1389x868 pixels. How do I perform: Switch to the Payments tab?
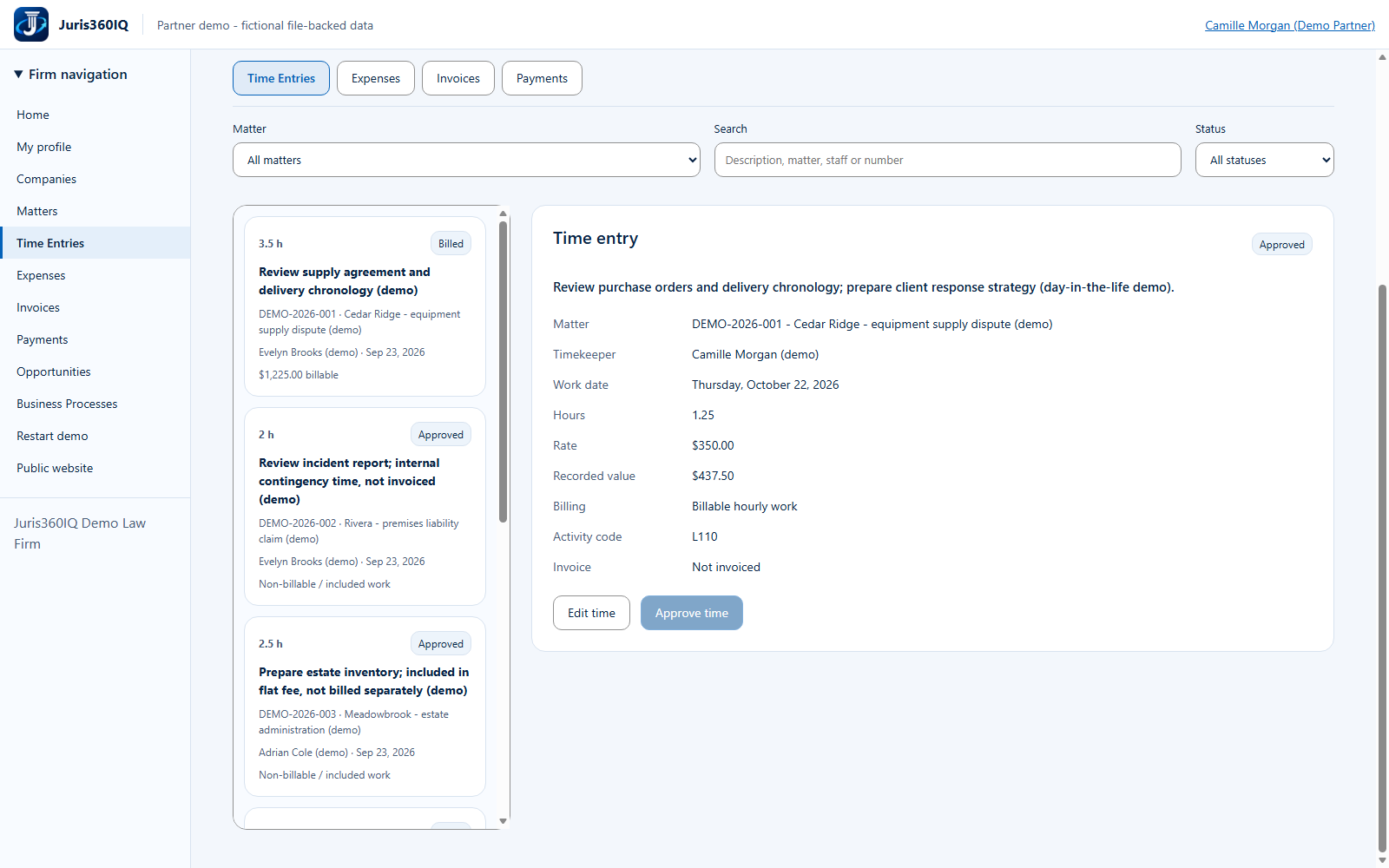pos(542,78)
